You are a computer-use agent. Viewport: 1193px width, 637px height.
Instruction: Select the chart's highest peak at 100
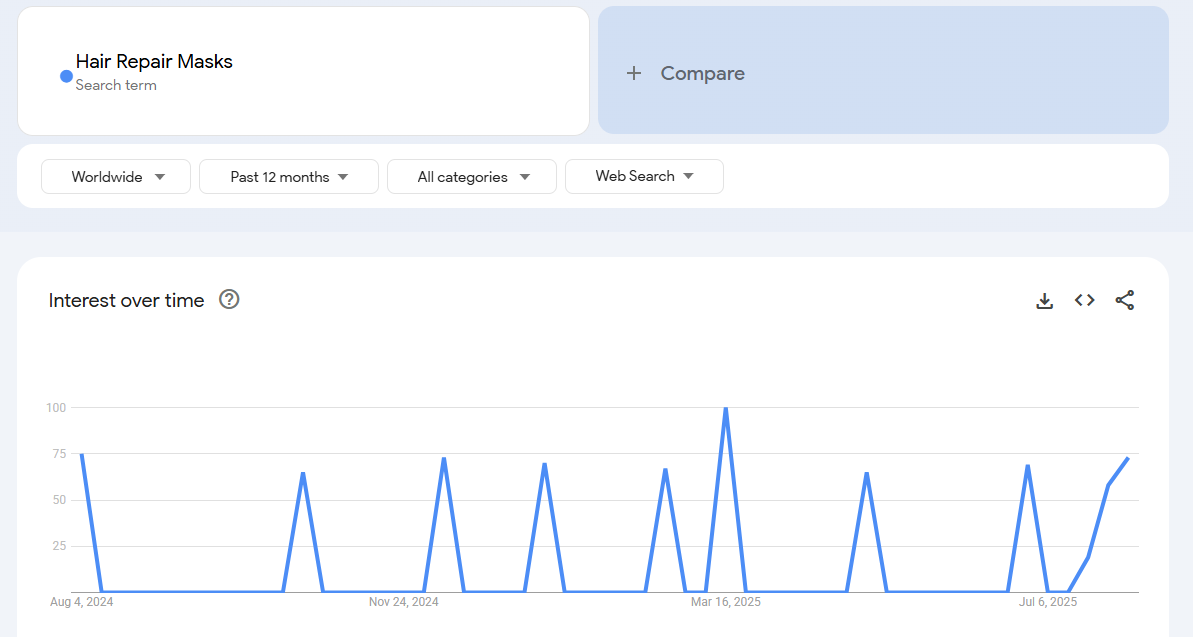(725, 408)
